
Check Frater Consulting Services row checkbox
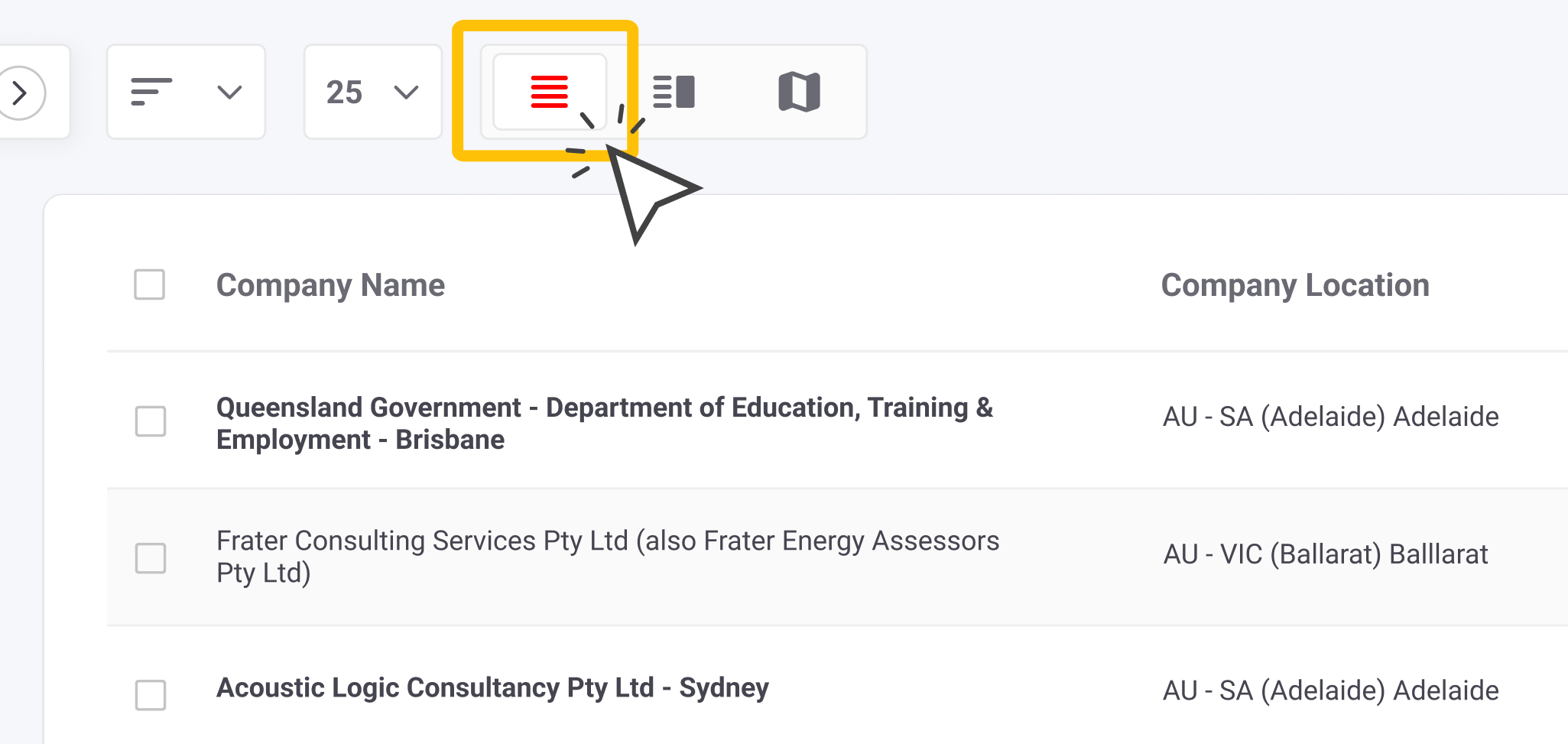point(151,558)
